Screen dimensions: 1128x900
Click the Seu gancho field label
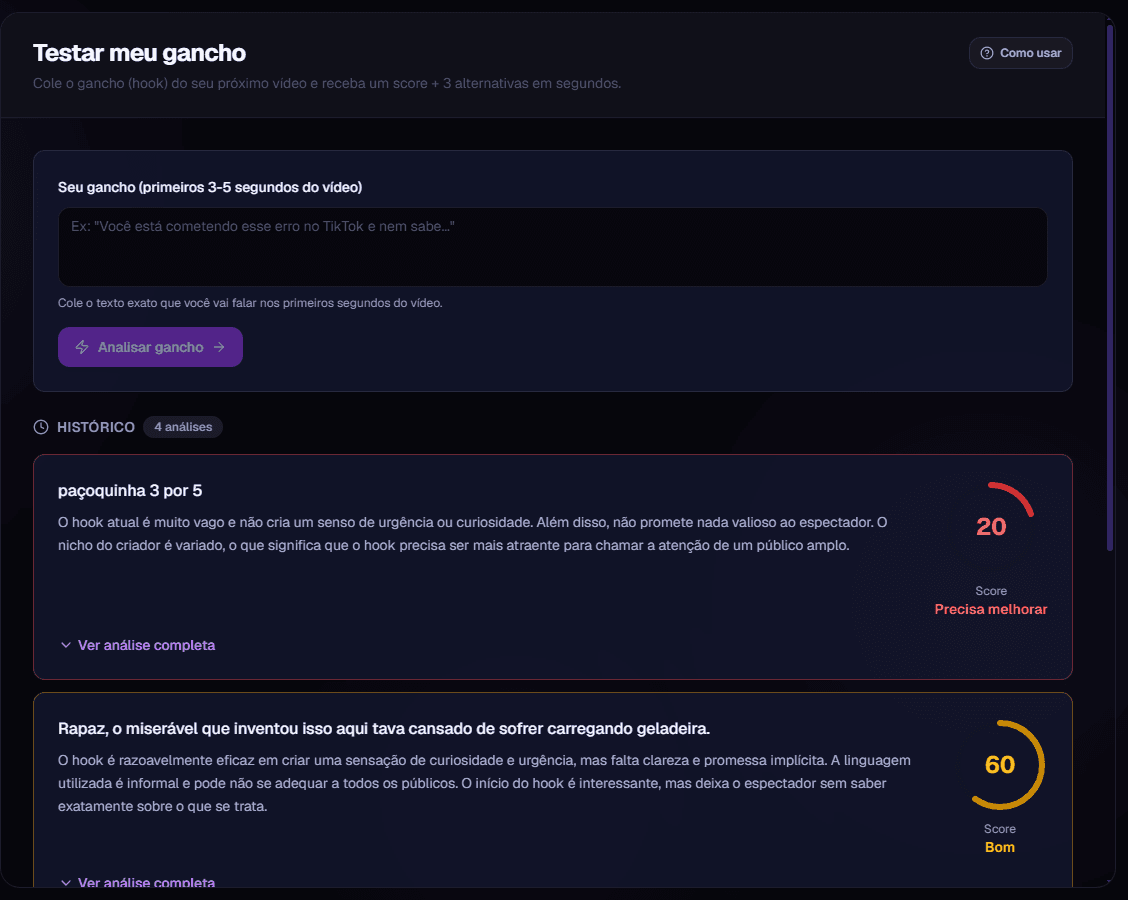point(210,187)
